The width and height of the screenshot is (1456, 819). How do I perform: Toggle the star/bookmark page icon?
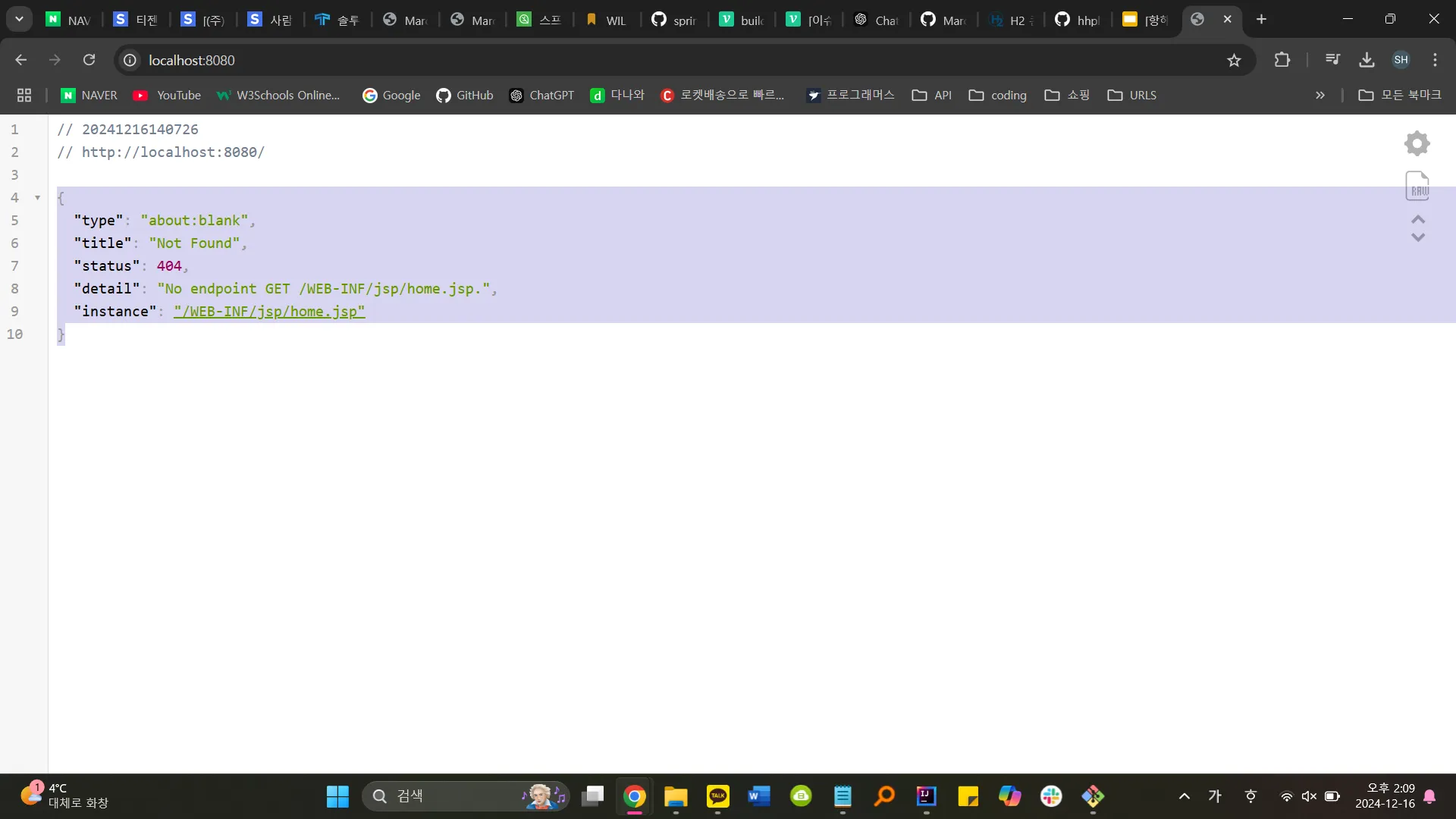pyautogui.click(x=1234, y=60)
